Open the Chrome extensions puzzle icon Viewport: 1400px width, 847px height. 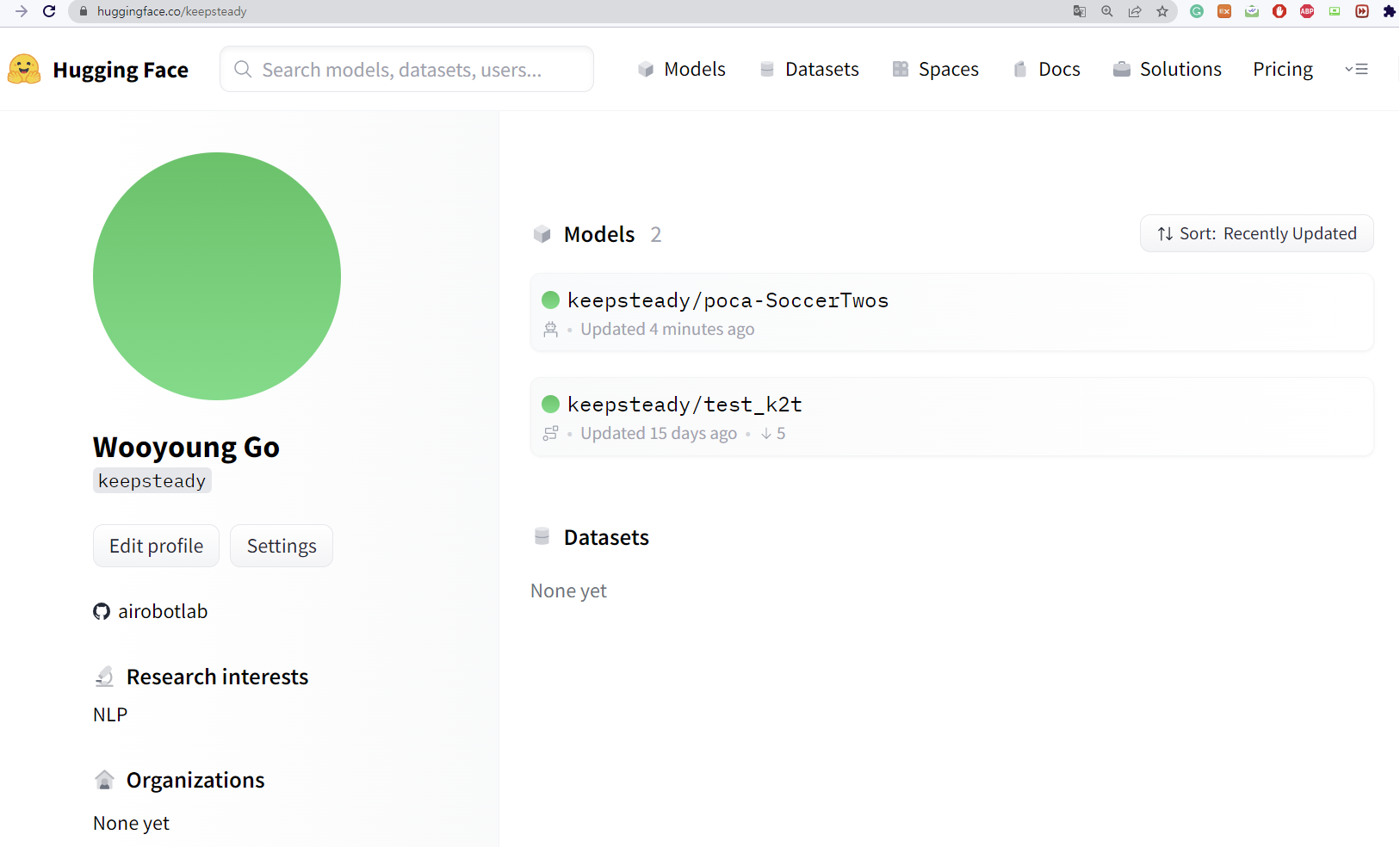(1389, 11)
